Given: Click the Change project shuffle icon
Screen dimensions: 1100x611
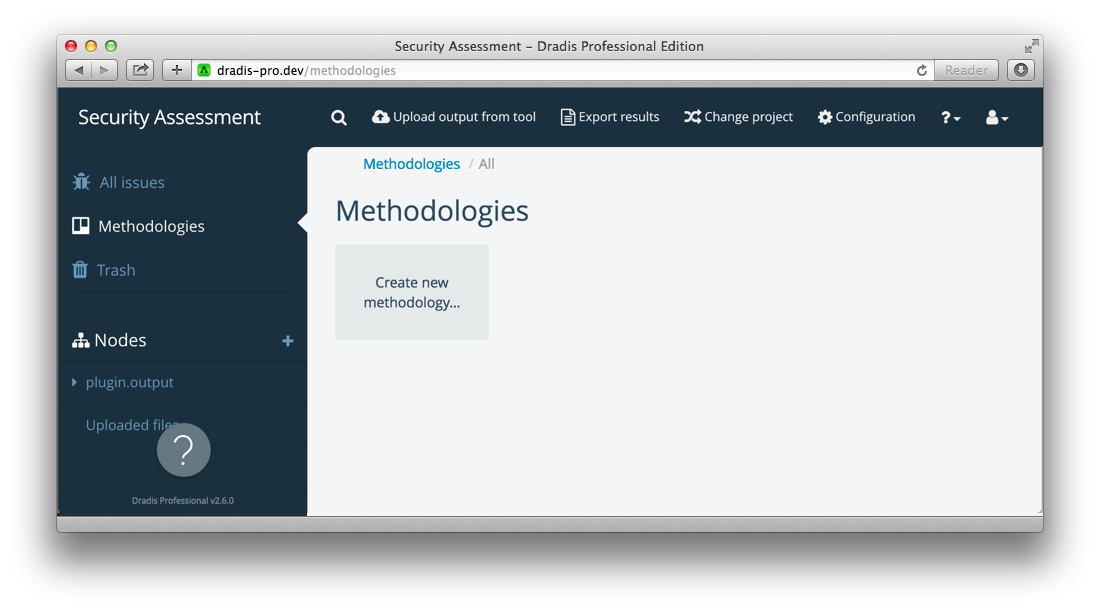Looking at the screenshot, I should [x=691, y=116].
